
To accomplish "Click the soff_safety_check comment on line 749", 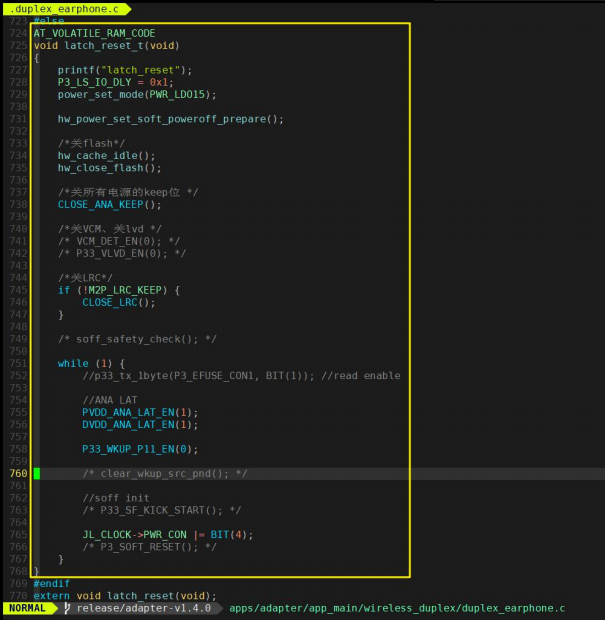I will pos(137,339).
